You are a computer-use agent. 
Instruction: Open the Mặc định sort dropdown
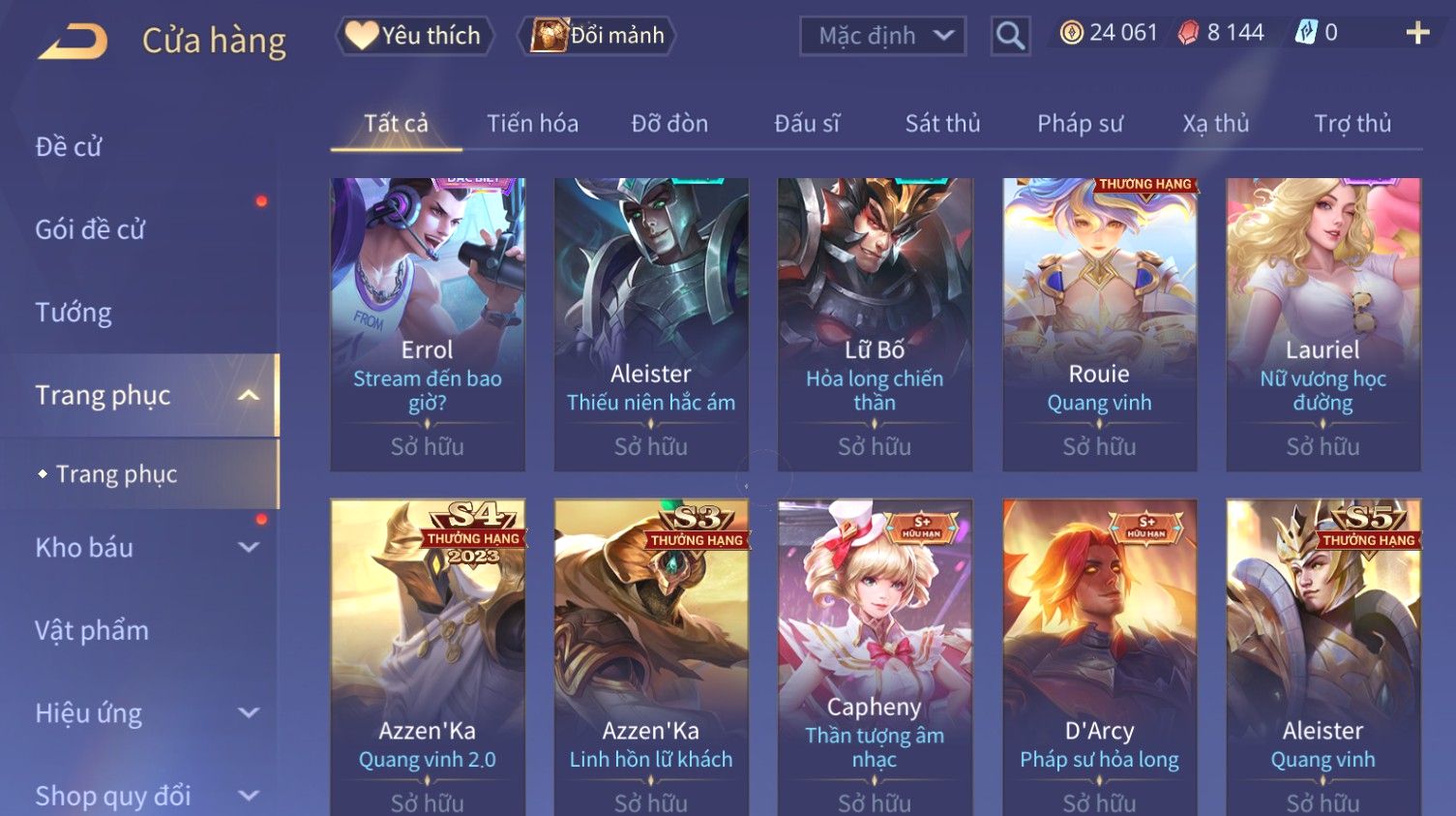coord(882,36)
